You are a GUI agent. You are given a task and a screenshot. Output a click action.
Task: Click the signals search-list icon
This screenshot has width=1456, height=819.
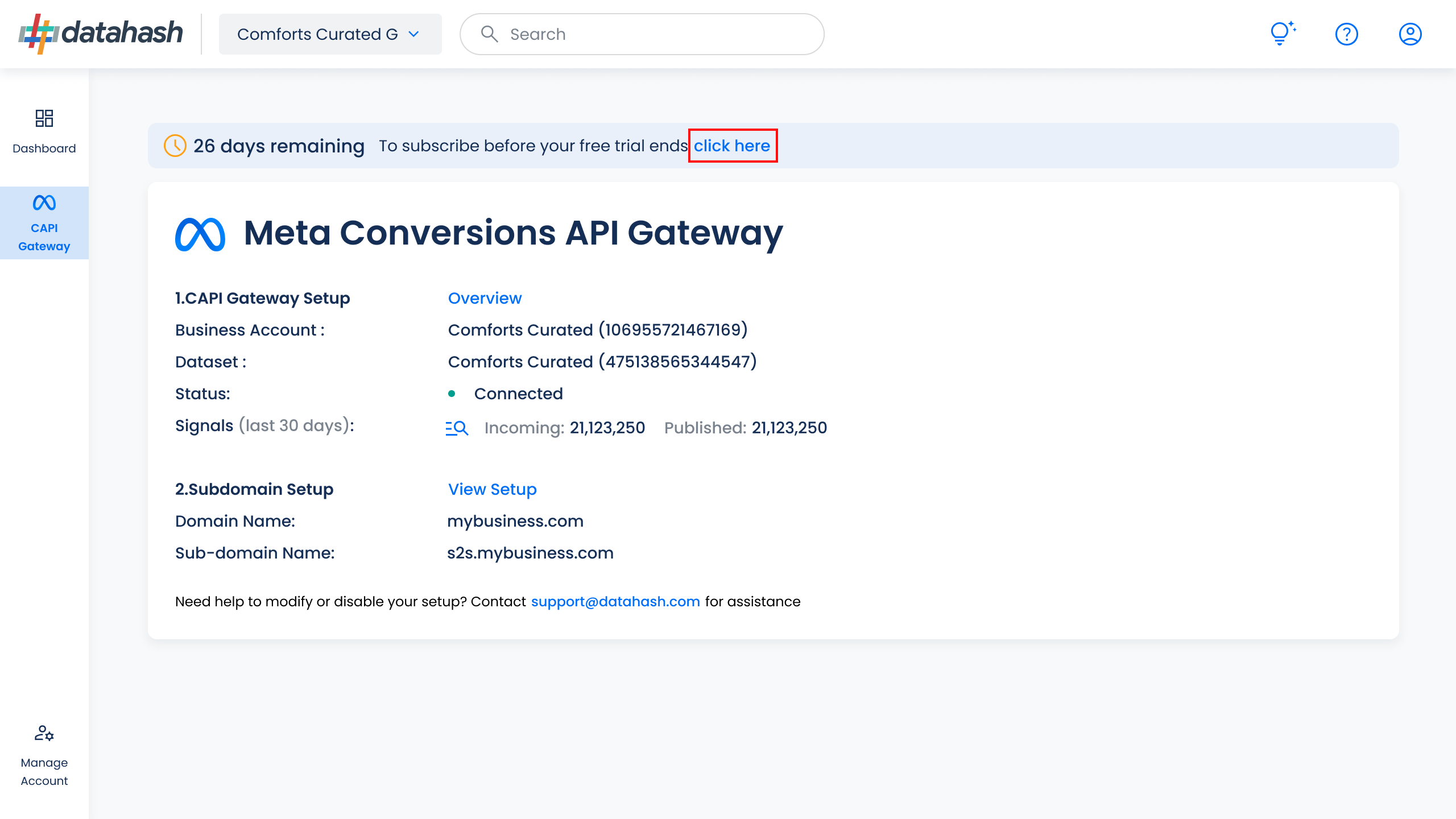[457, 428]
